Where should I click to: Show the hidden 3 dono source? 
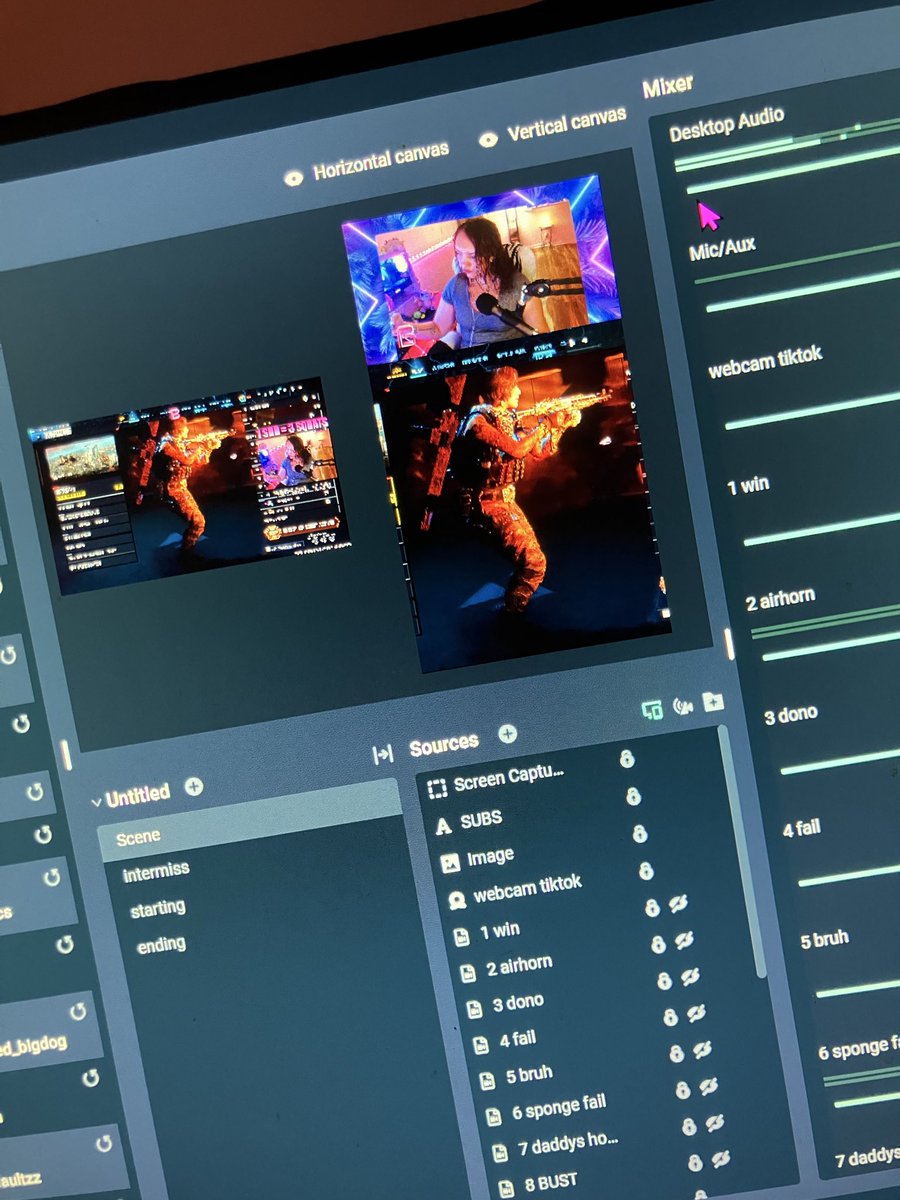690,977
